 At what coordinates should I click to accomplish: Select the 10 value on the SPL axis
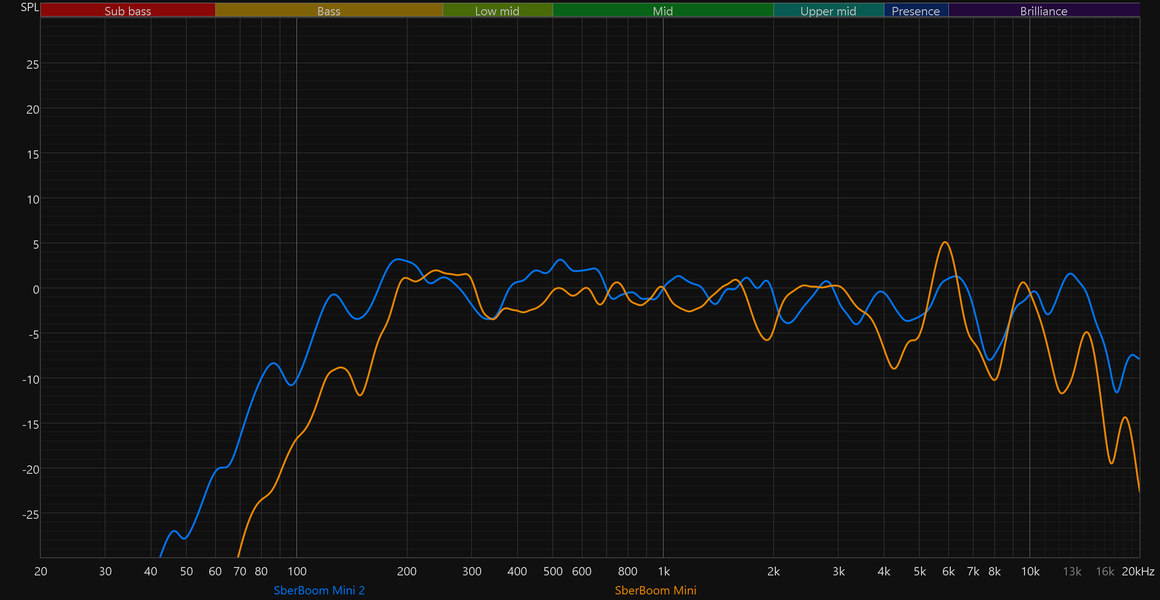(x=34, y=199)
